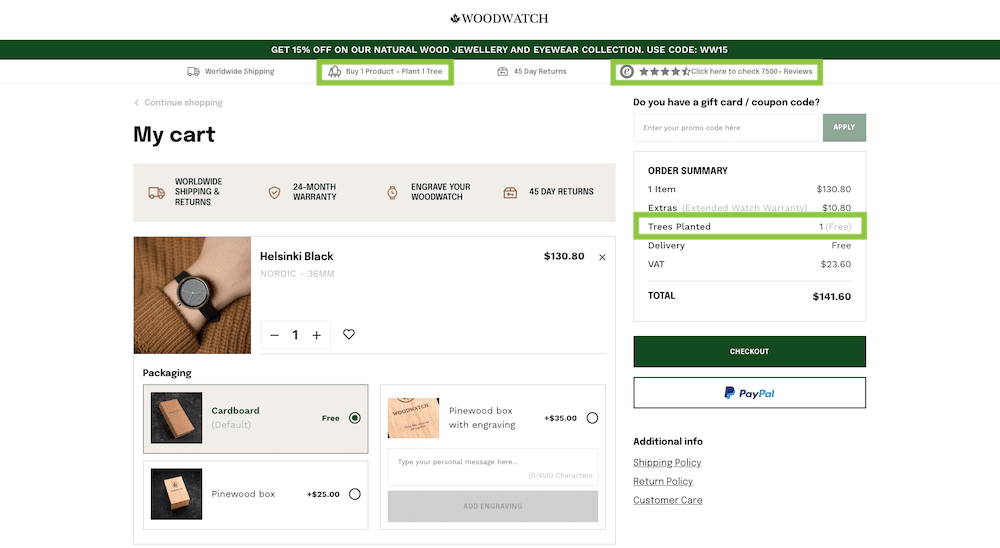Add Helsinki Black to wishlist heart icon
The width and height of the screenshot is (1000, 548).
coord(349,334)
